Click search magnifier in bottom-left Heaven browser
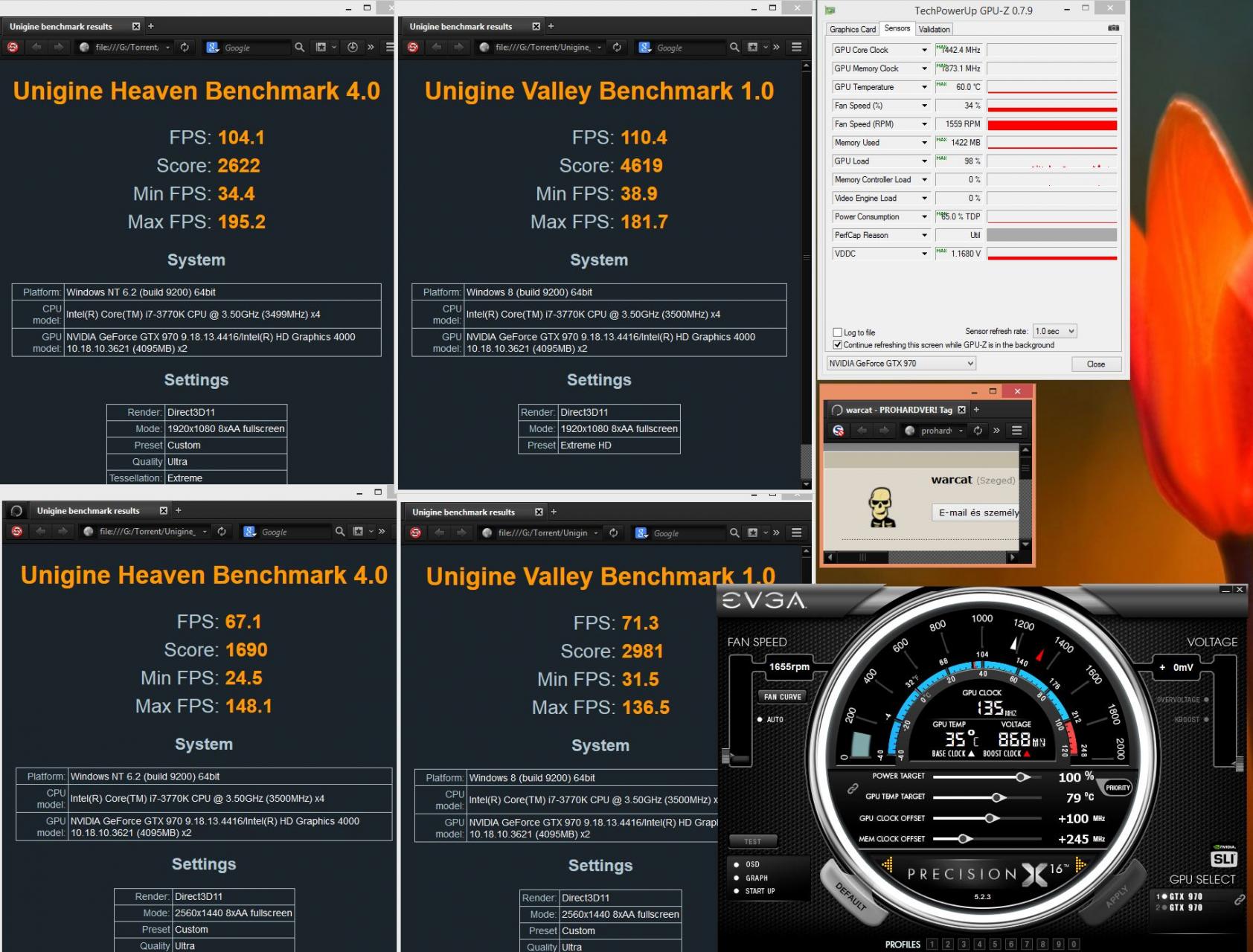 (x=340, y=531)
